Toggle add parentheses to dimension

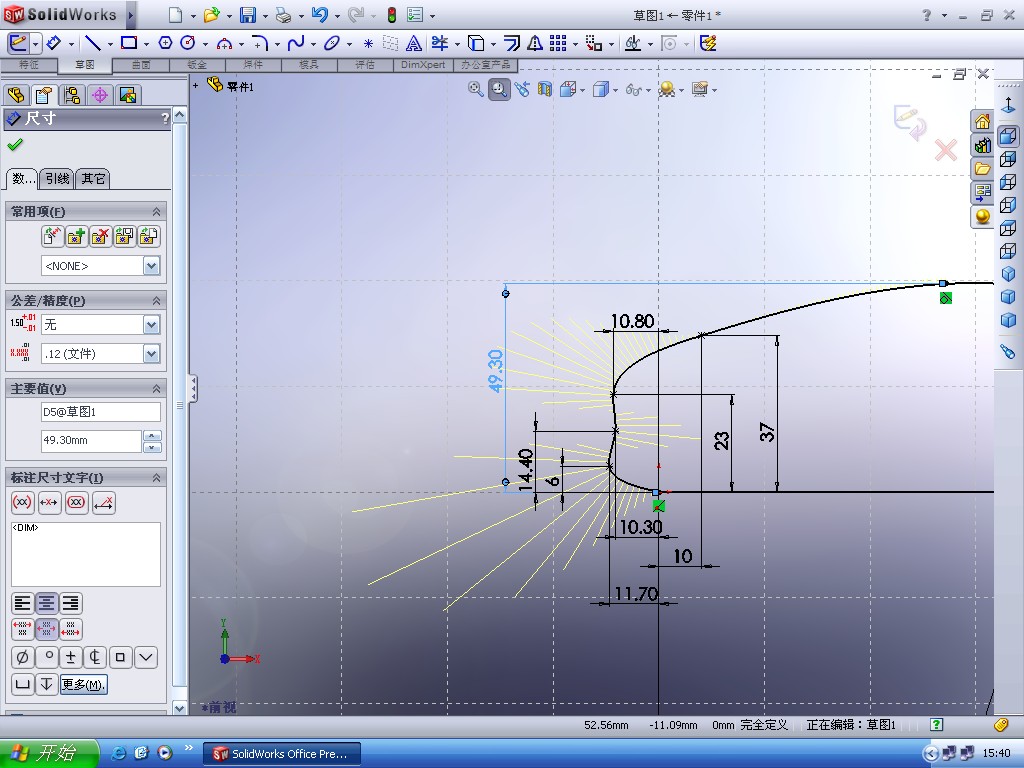[x=22, y=503]
